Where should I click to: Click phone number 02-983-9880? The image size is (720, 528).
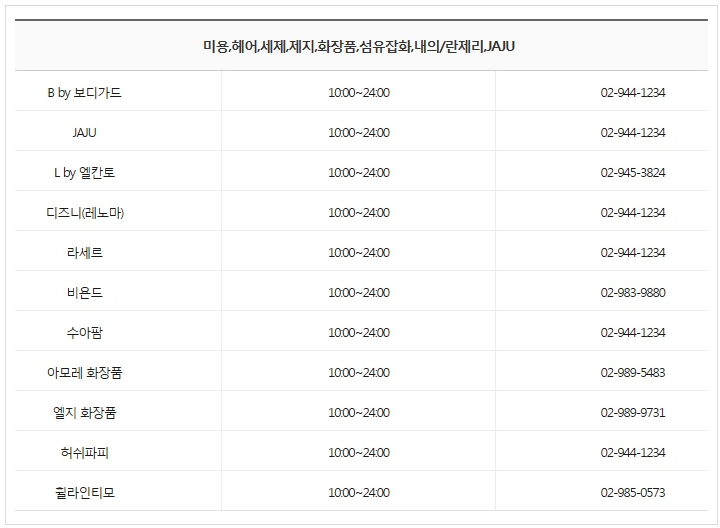click(x=633, y=292)
